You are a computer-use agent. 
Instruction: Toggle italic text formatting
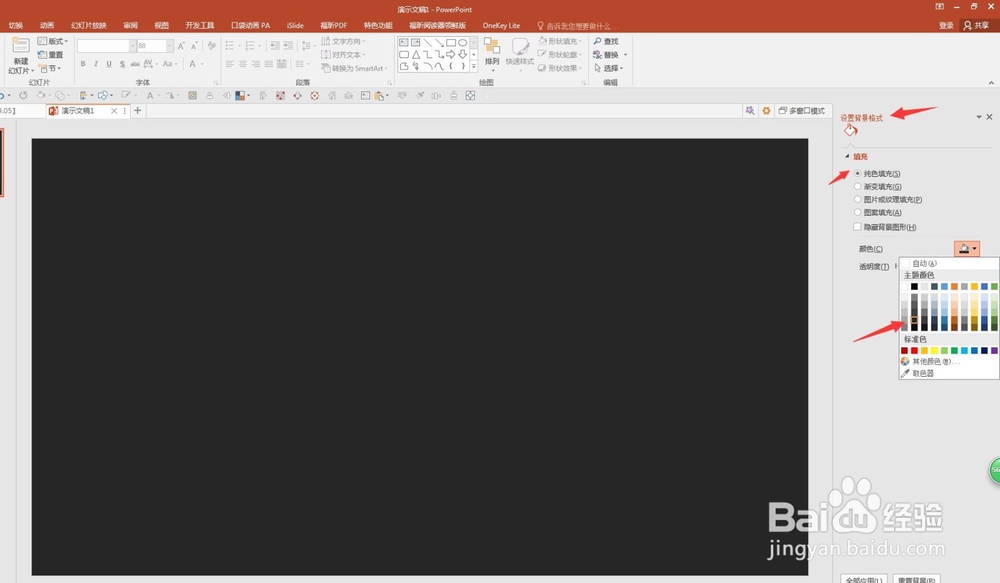point(96,64)
